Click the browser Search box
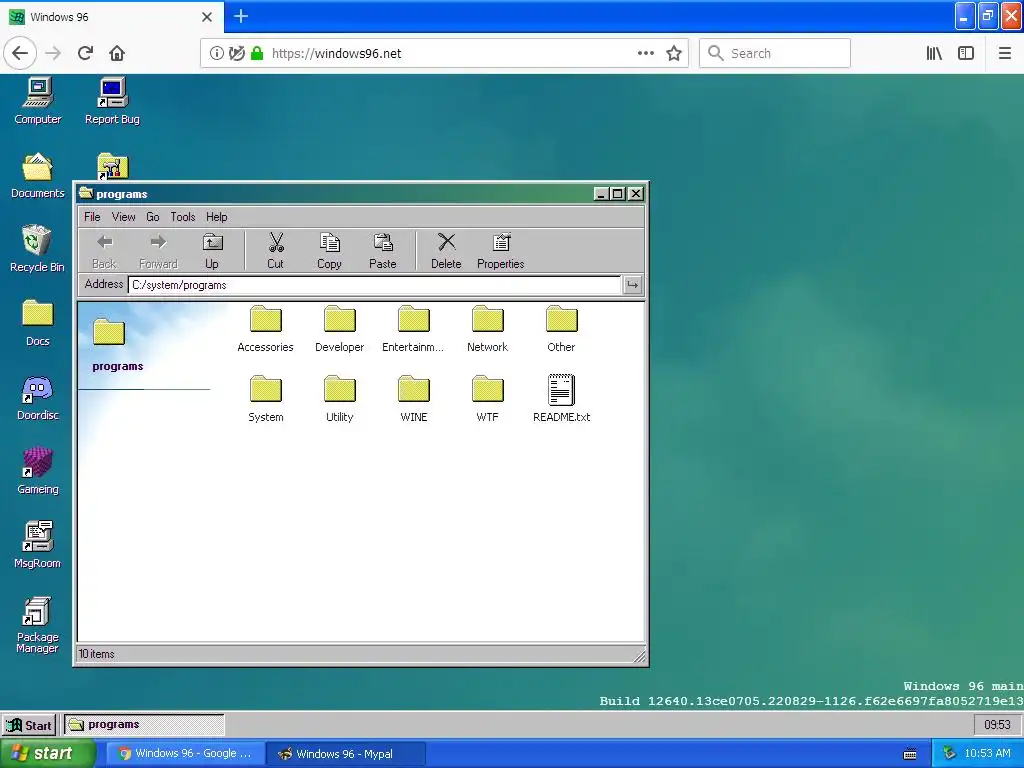1024x768 pixels. tap(775, 53)
